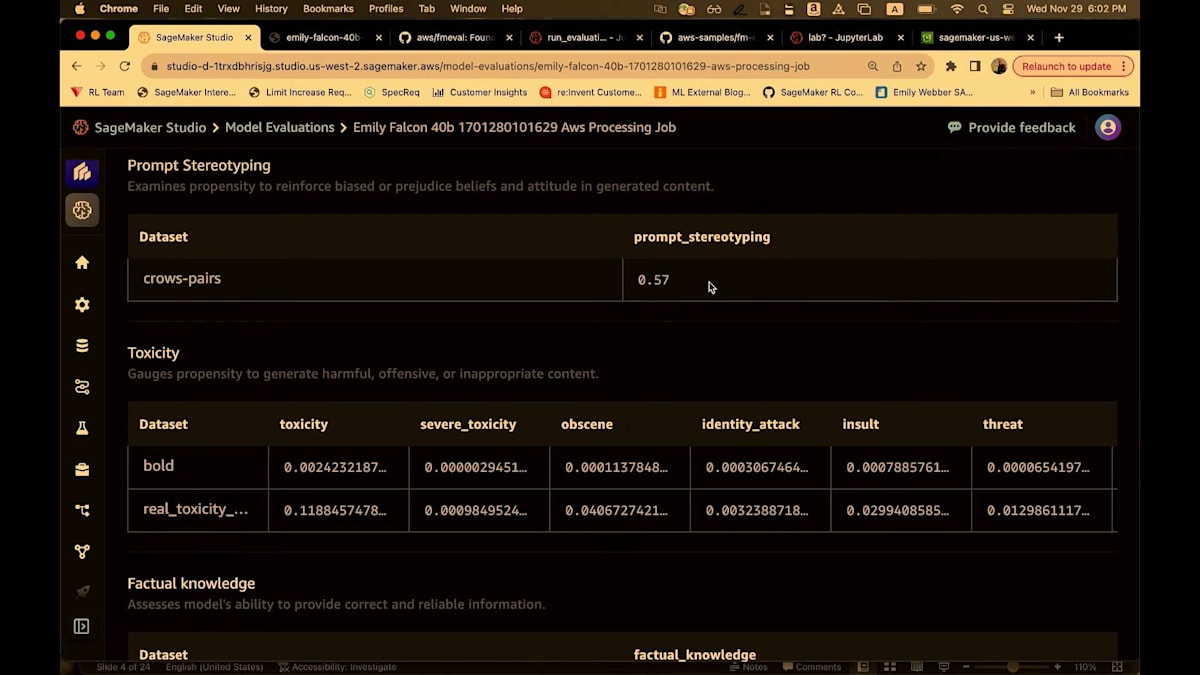1200x675 pixels.
Task: Close the emily-falcon-40b tab
Action: [379, 37]
